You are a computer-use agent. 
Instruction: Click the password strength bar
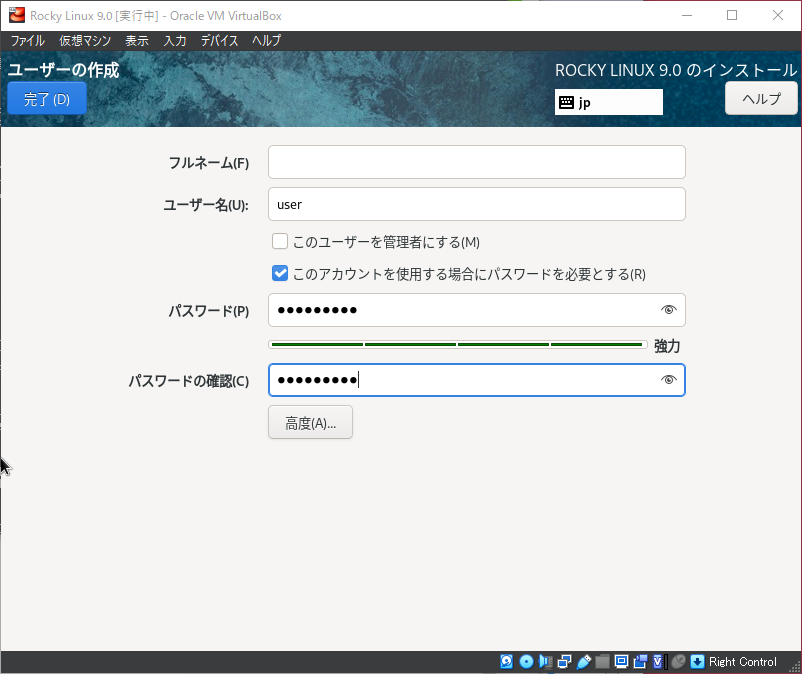click(457, 345)
